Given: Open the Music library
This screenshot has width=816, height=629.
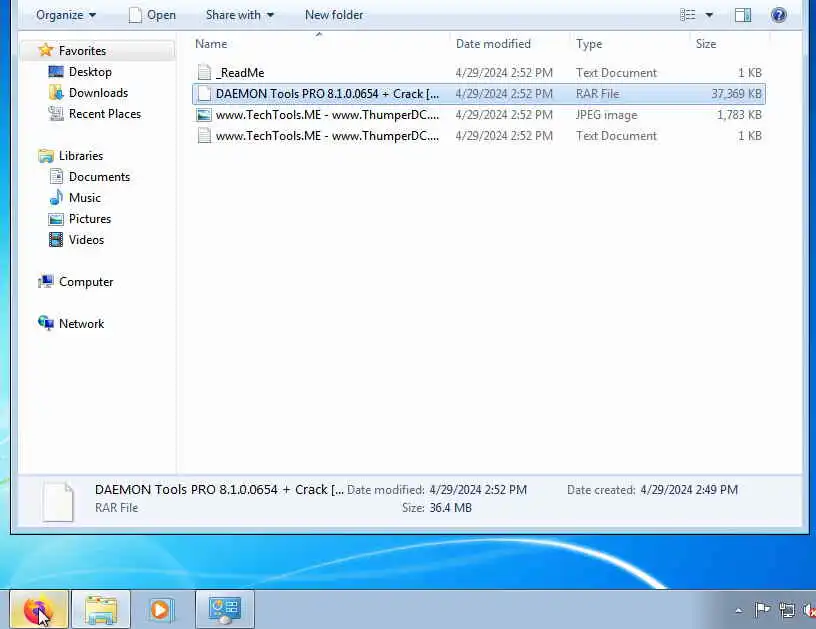Looking at the screenshot, I should coord(84,198).
